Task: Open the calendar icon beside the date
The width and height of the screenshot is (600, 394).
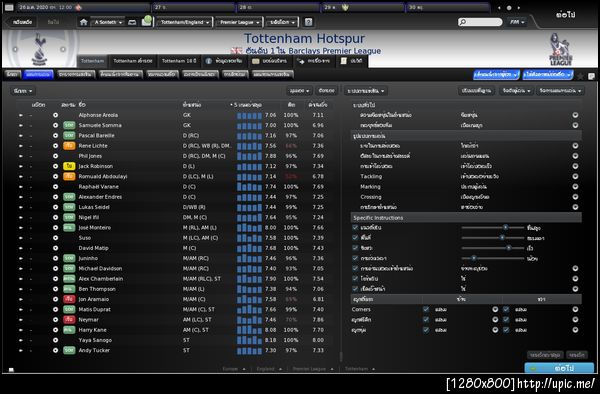Action: [x=9, y=7]
